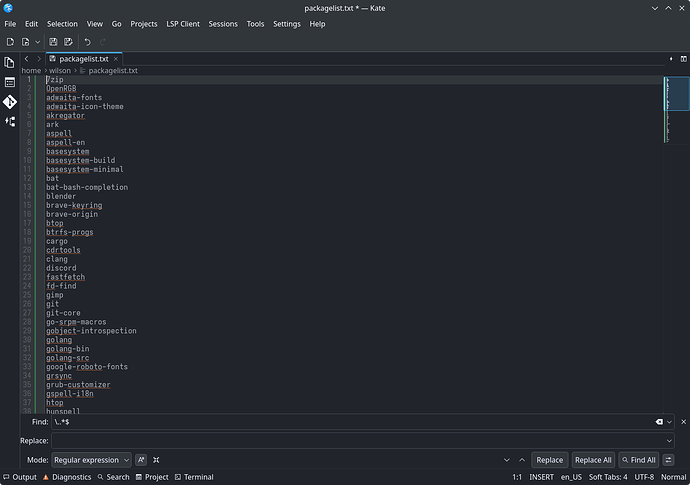The width and height of the screenshot is (690, 485).
Task: Click the Replace button
Action: point(550,460)
